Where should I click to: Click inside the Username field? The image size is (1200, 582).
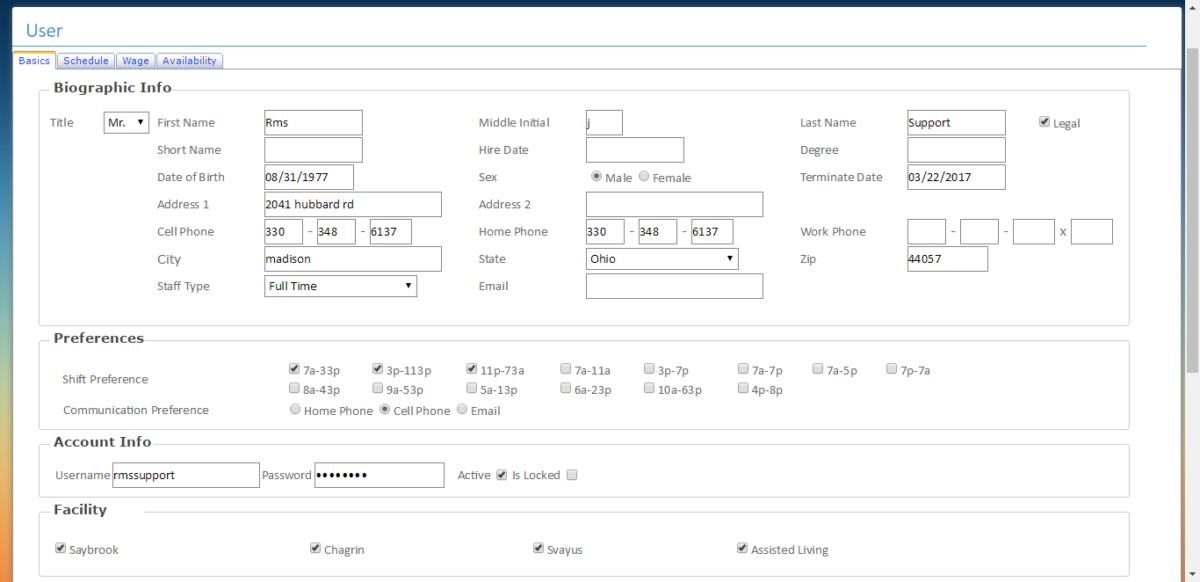(x=185, y=475)
